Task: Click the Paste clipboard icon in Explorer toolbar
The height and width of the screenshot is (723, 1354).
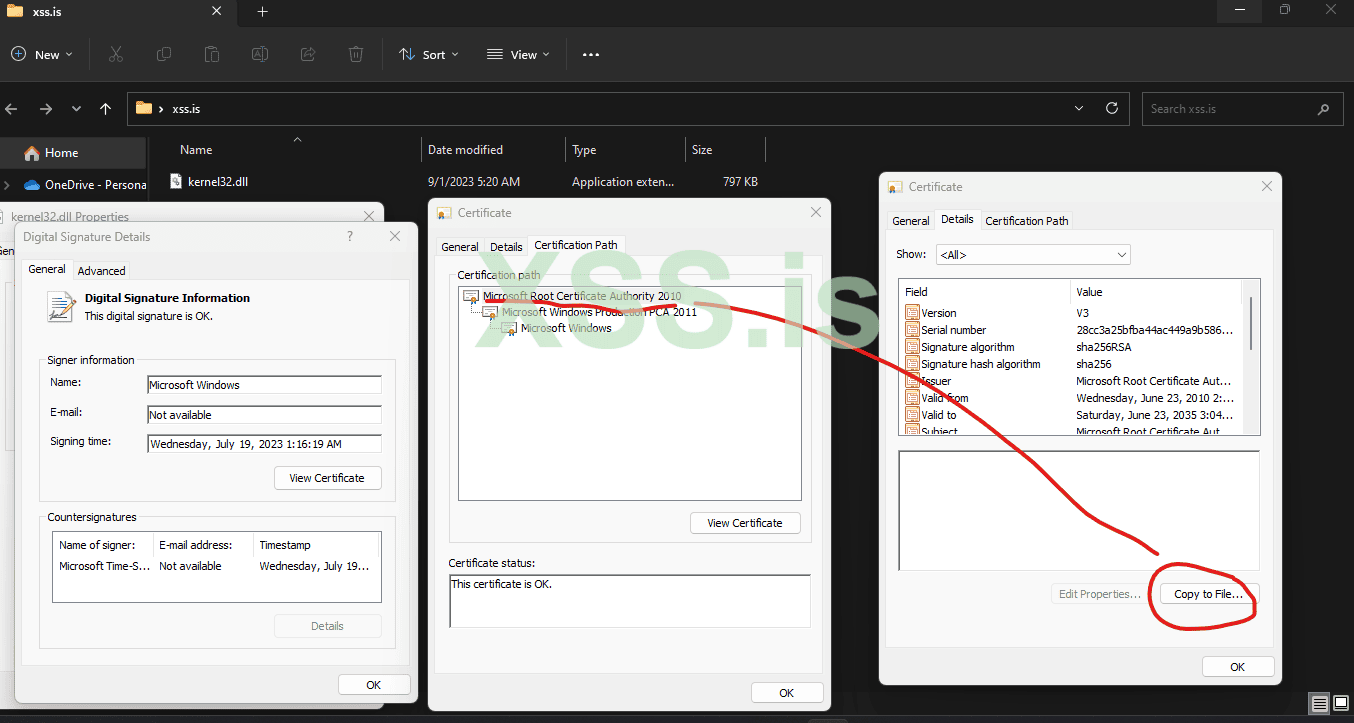Action: (212, 54)
